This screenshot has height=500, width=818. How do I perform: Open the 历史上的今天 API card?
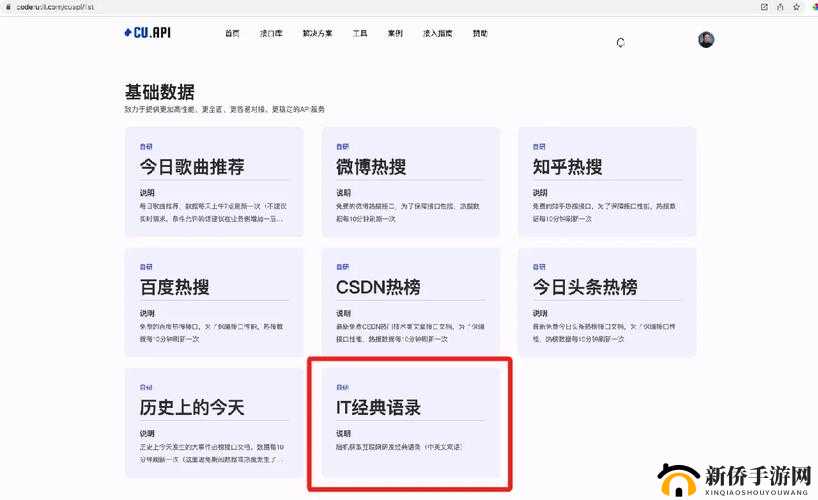coord(214,423)
